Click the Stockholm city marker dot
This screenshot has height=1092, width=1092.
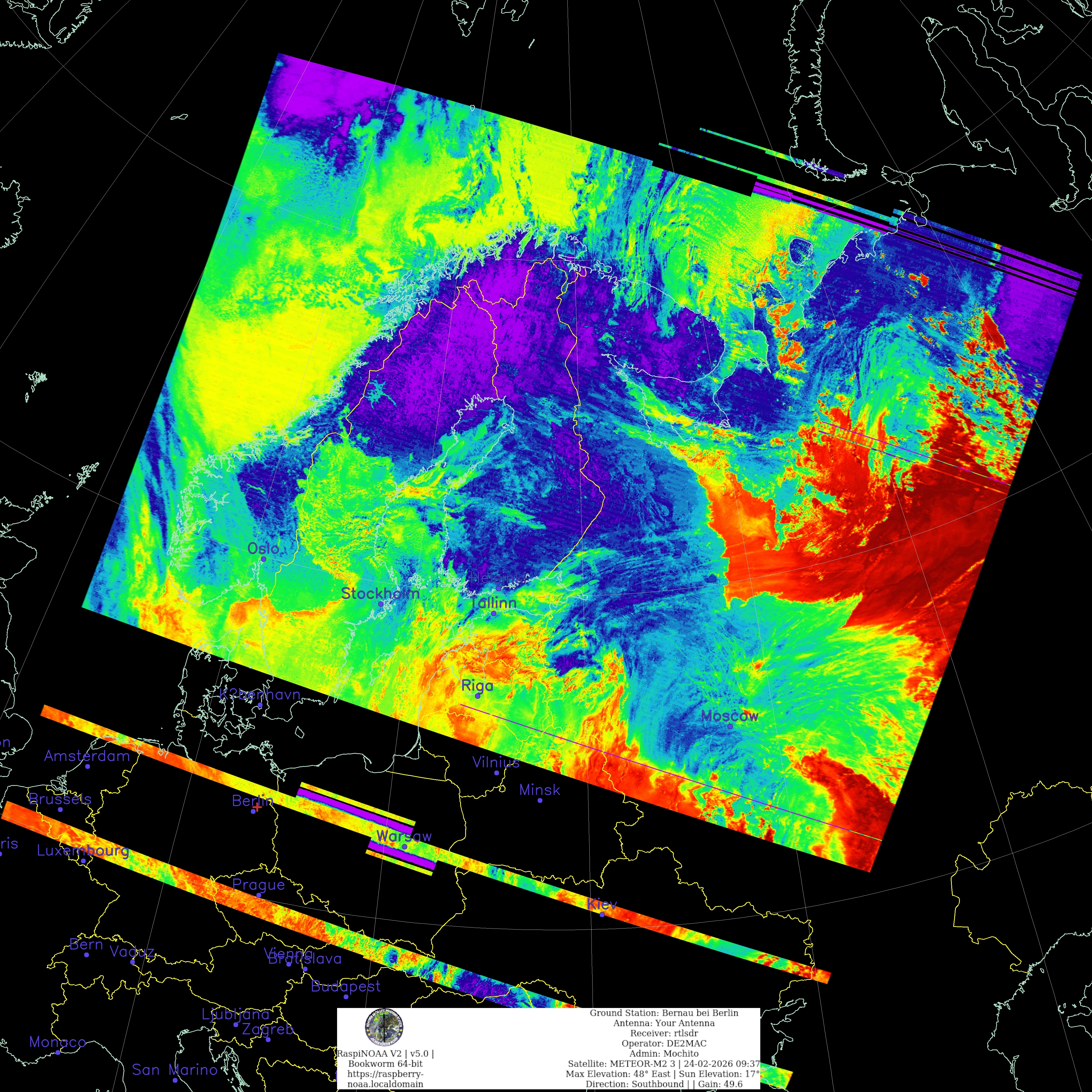pyautogui.click(x=380, y=604)
